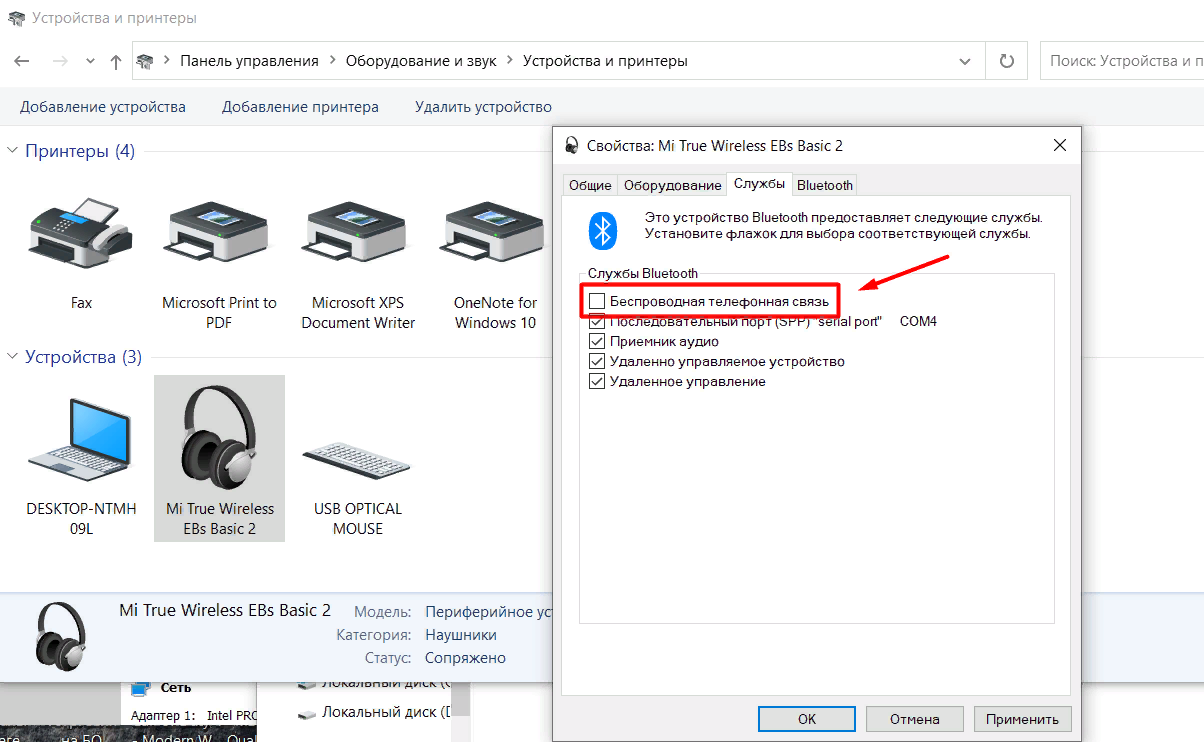Click the headphones icon in details pane

[61, 636]
